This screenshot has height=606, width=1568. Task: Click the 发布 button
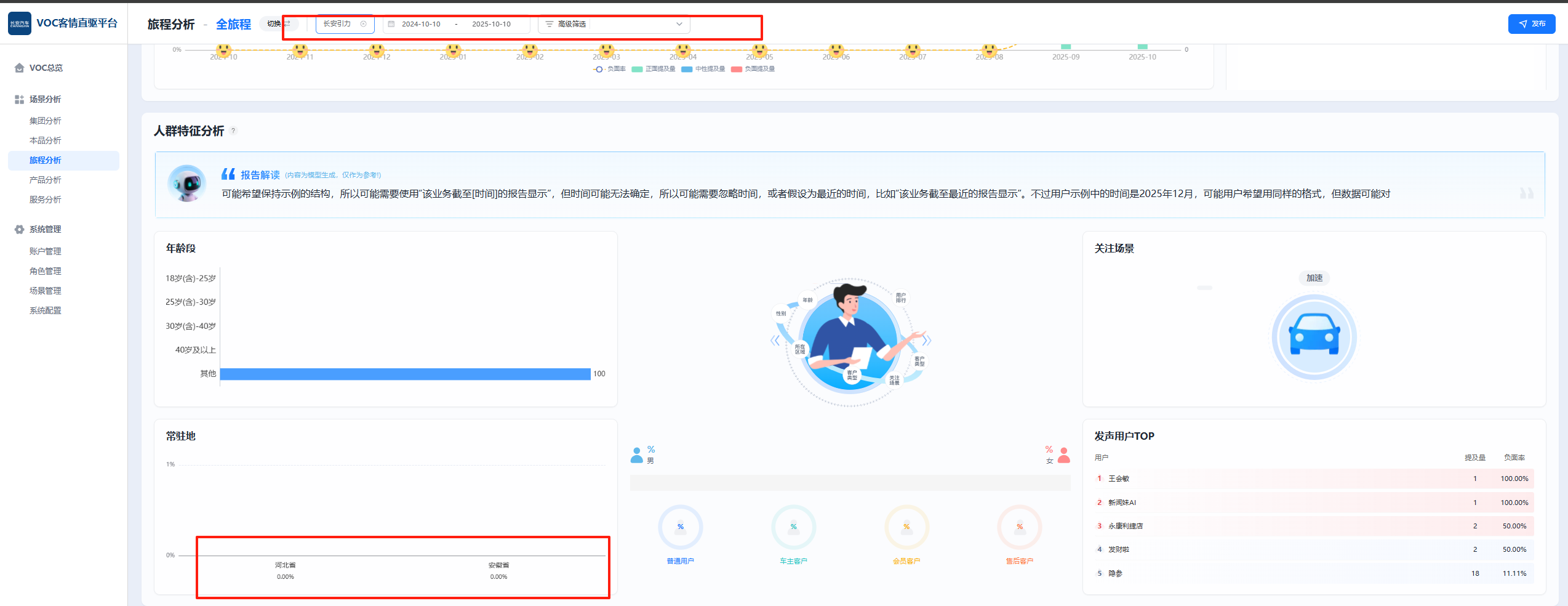click(1531, 24)
